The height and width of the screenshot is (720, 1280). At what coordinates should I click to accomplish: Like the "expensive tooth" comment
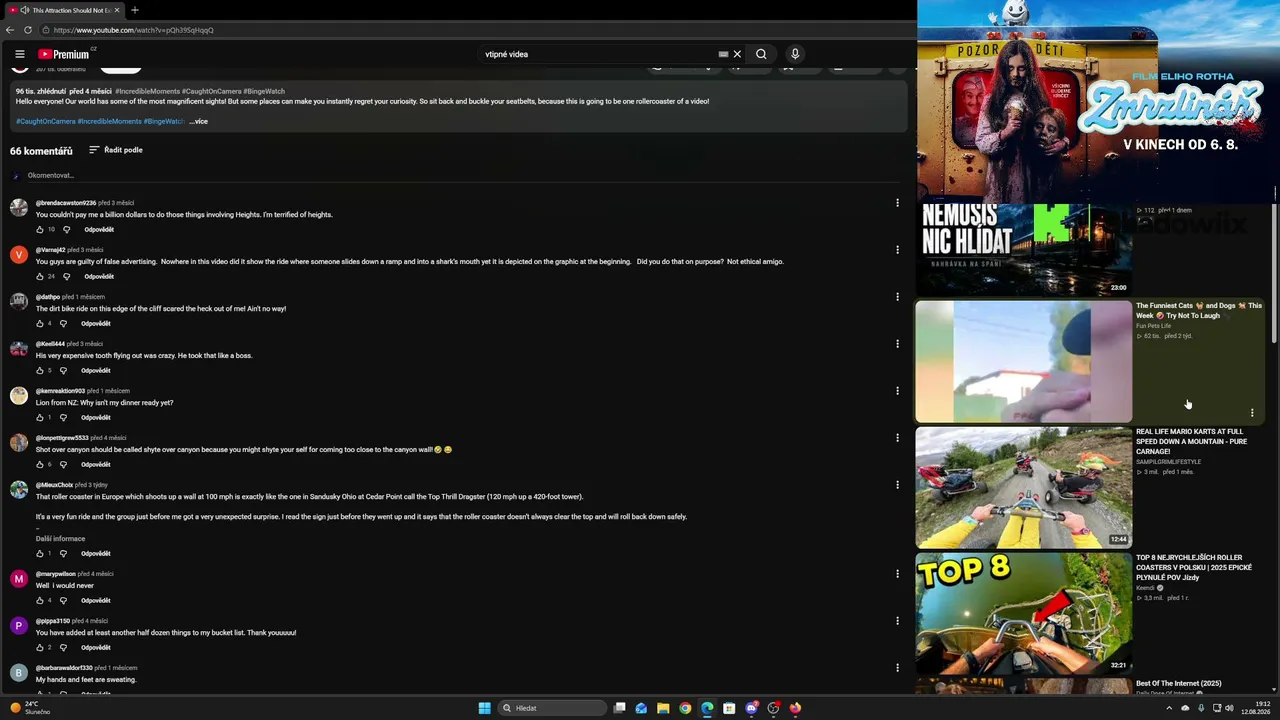[x=40, y=370]
